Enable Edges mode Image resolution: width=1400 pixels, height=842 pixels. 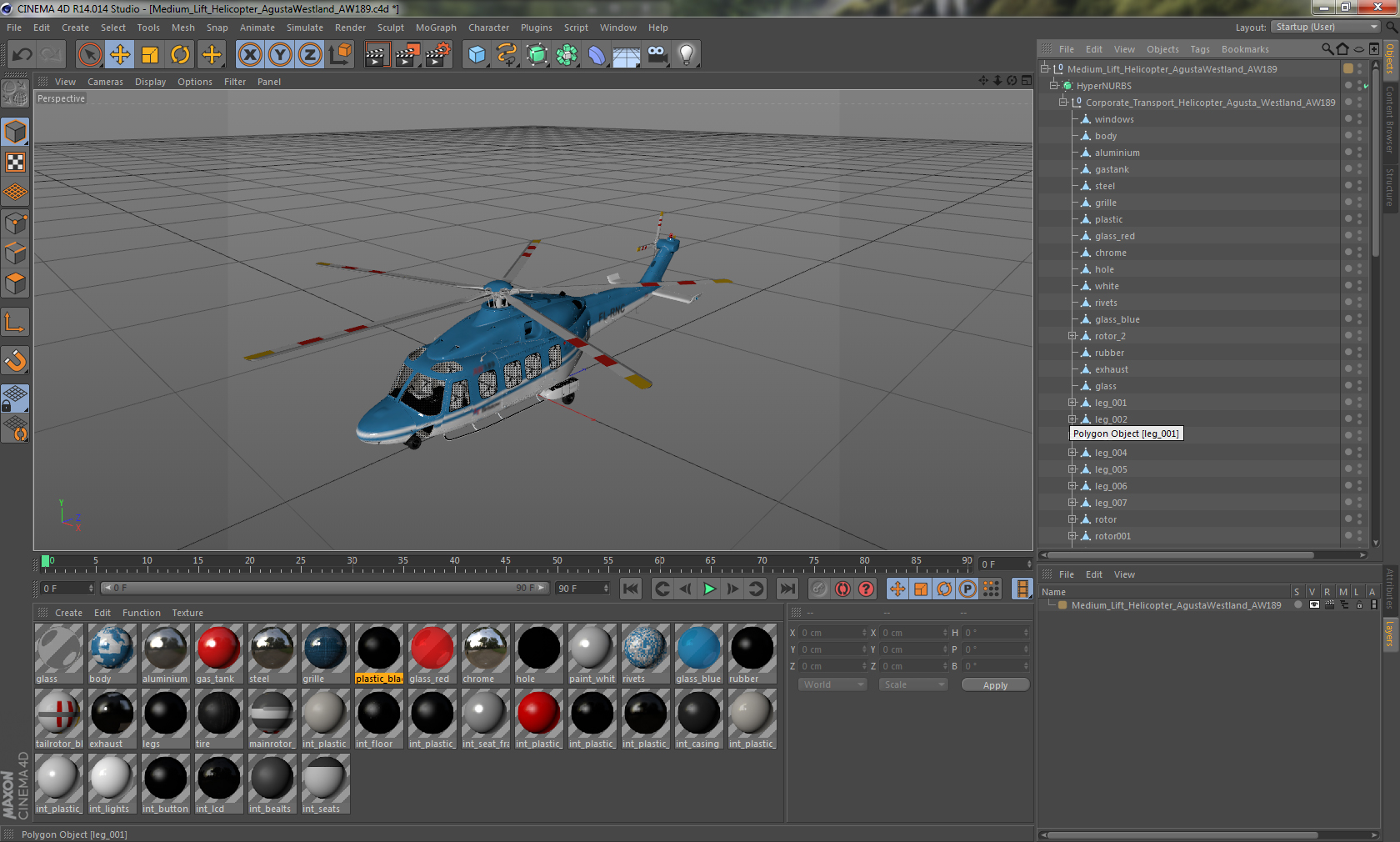tap(15, 253)
